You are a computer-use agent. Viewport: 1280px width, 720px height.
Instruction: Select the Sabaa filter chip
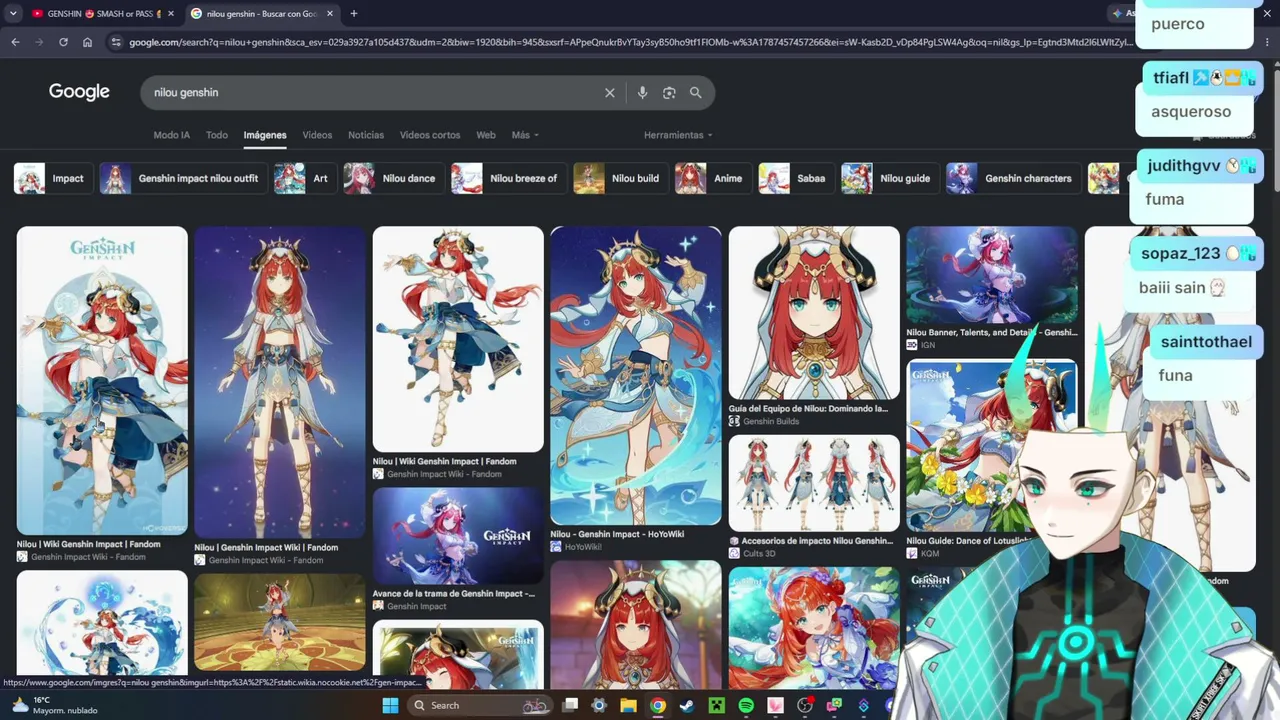[x=796, y=178]
